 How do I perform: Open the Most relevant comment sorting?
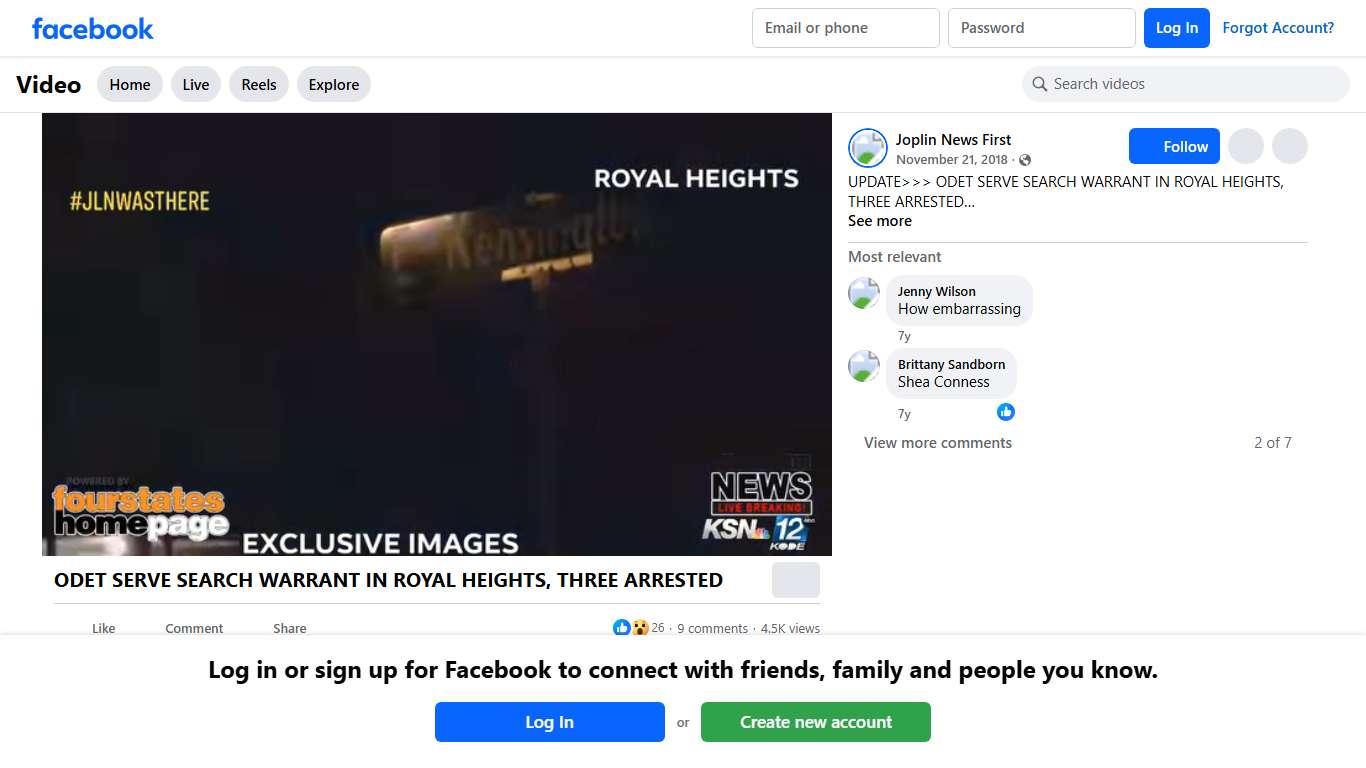(x=895, y=257)
